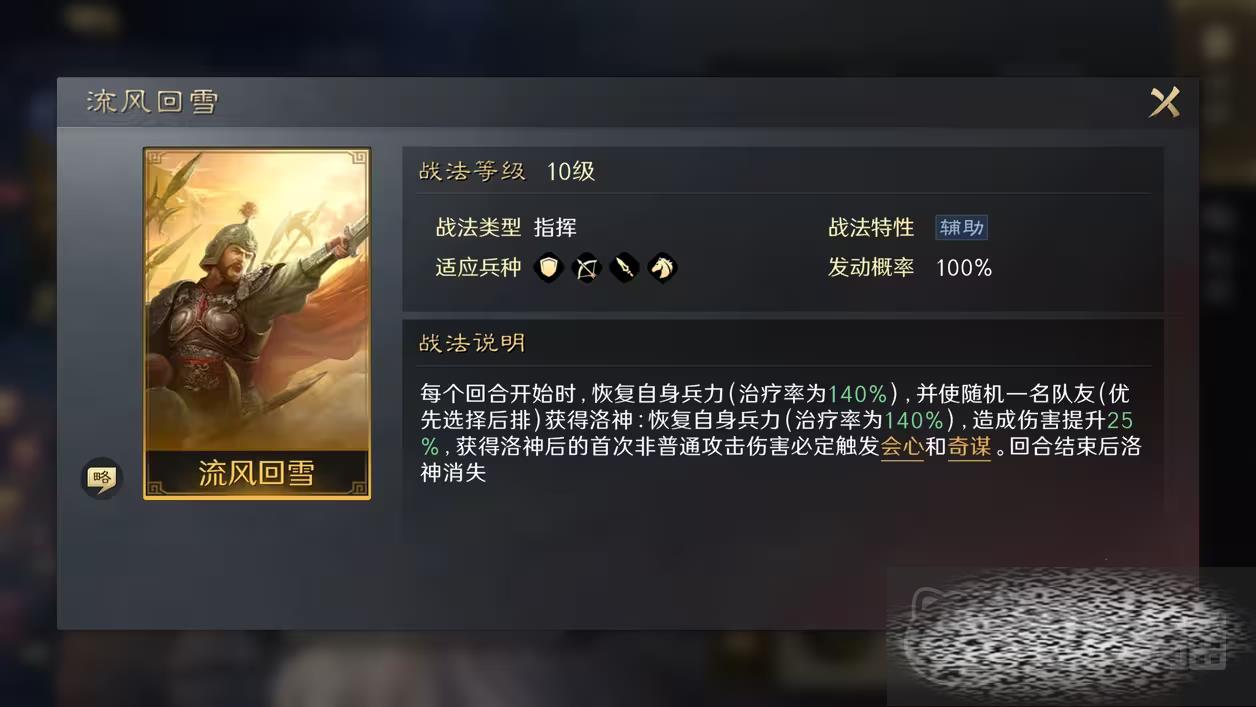Viewport: 1256px width, 707px height.
Task: Open the 奇谋 keyword link
Action: (x=969, y=447)
